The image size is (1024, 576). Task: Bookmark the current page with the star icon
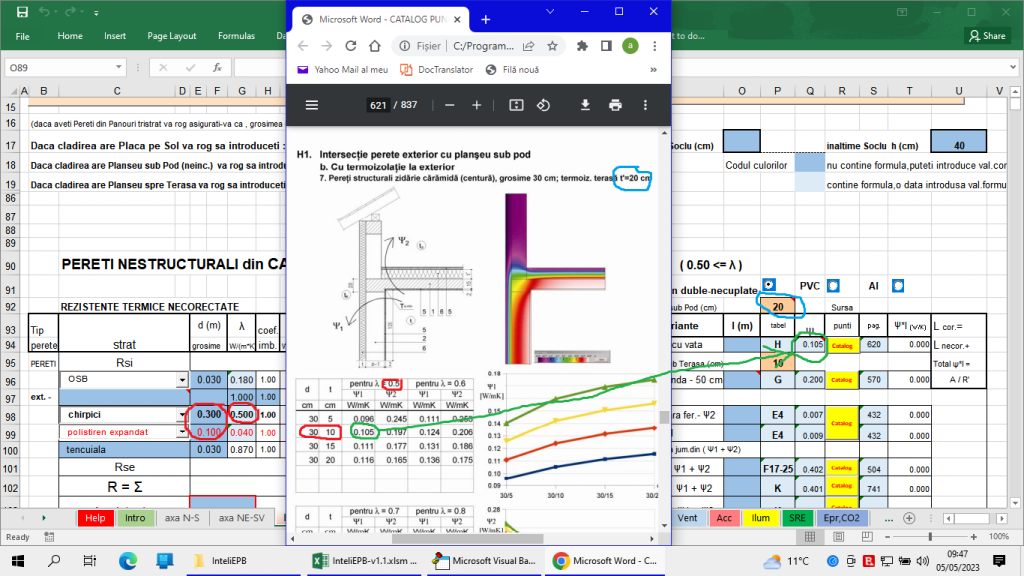(x=553, y=46)
